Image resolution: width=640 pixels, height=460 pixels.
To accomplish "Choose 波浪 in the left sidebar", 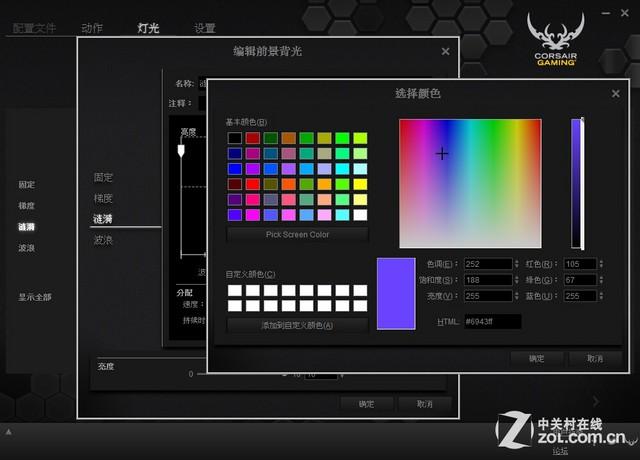I will pos(27,248).
